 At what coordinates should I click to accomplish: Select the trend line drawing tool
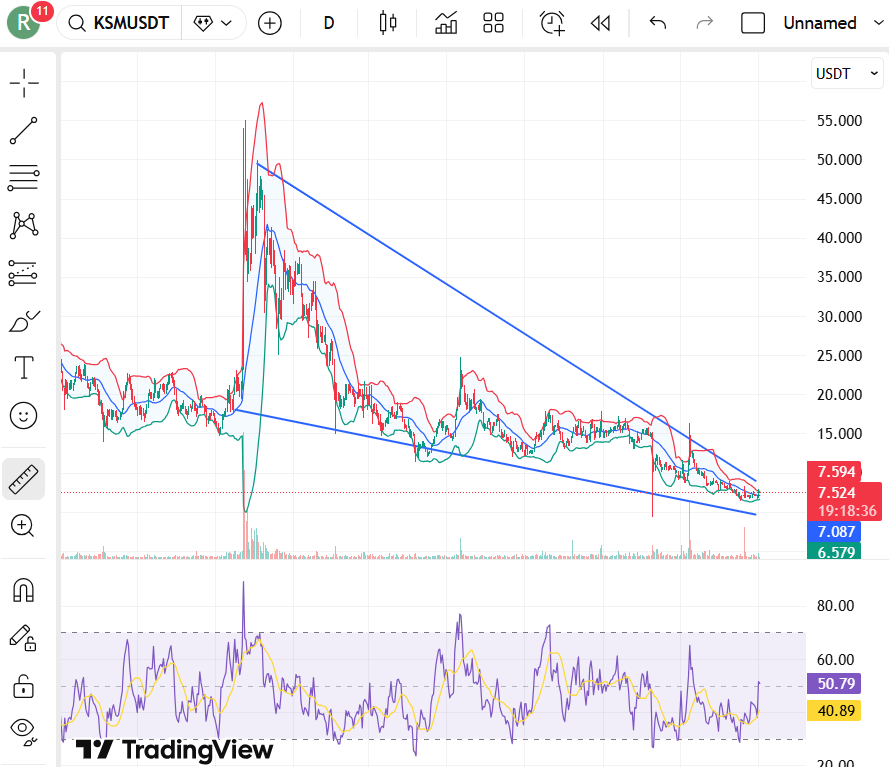pyautogui.click(x=24, y=130)
